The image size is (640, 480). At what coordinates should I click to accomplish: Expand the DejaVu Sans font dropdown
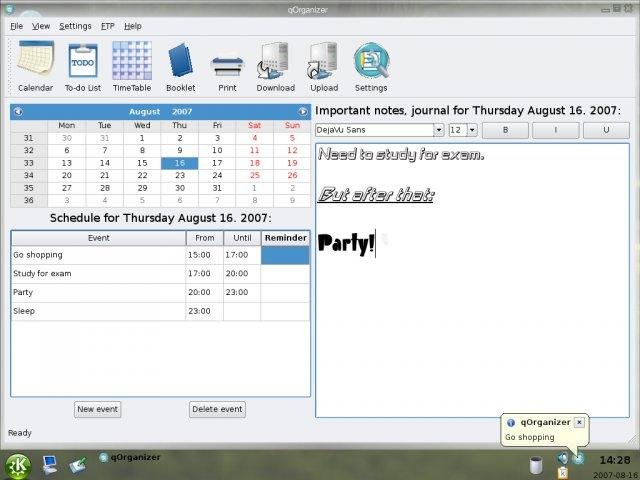(x=439, y=130)
